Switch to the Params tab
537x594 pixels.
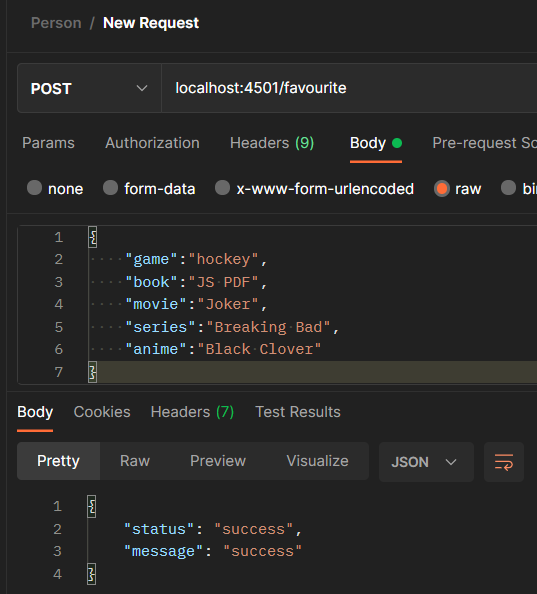(48, 143)
